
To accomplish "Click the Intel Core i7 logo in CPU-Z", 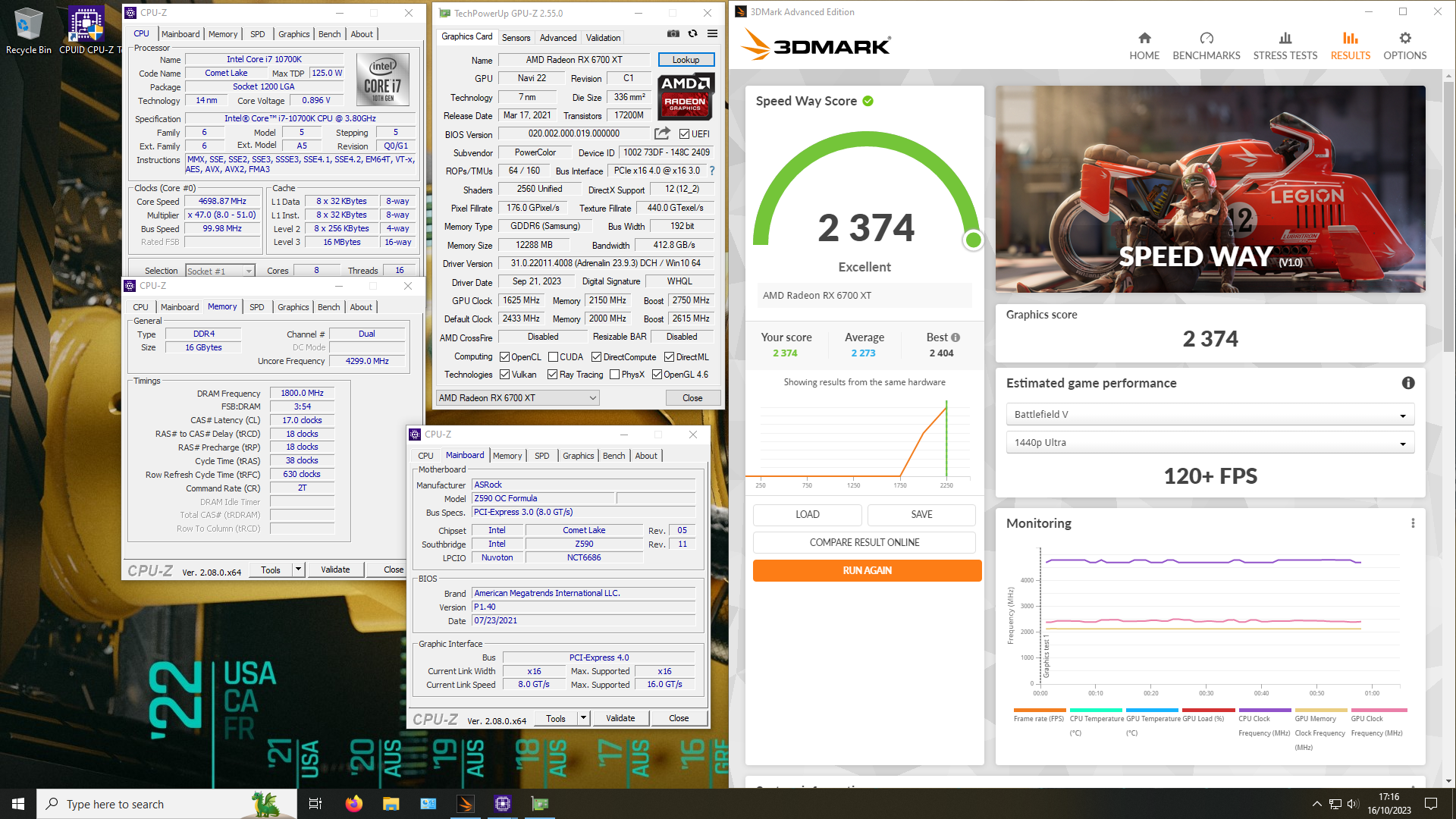I will pos(383,79).
